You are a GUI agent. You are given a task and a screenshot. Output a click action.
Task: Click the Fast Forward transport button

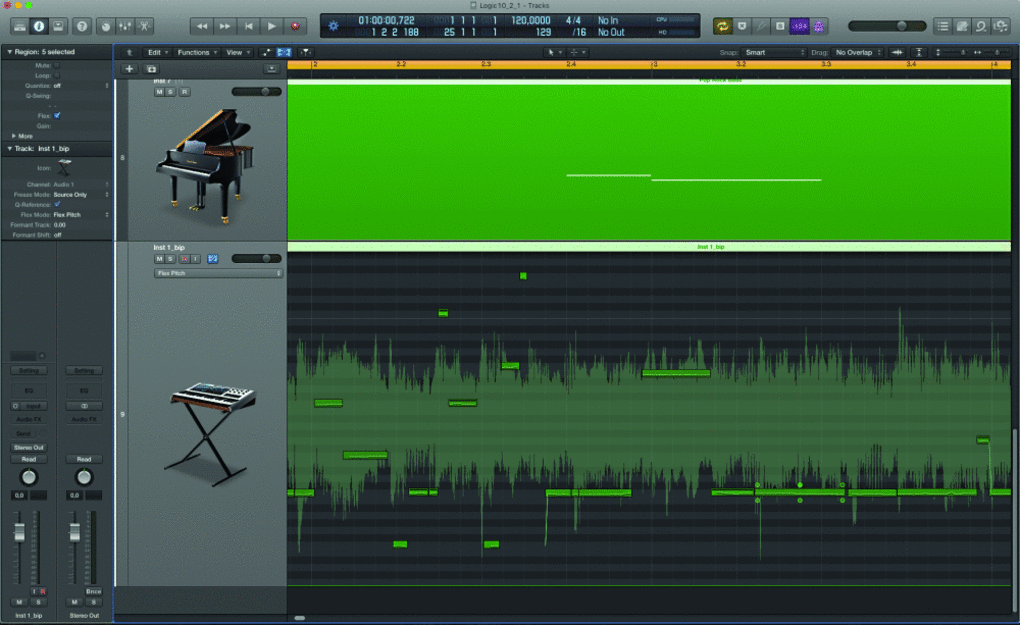coord(225,27)
